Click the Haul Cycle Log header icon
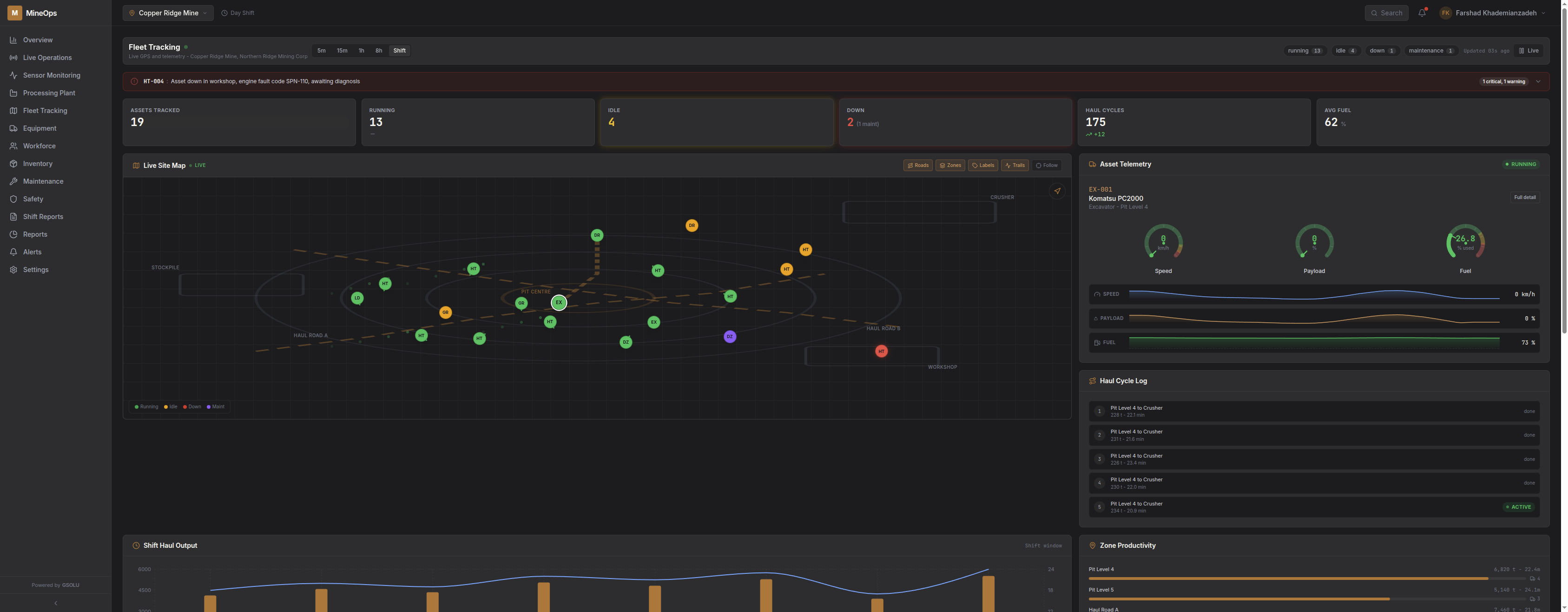The width and height of the screenshot is (1568, 612). click(1093, 381)
